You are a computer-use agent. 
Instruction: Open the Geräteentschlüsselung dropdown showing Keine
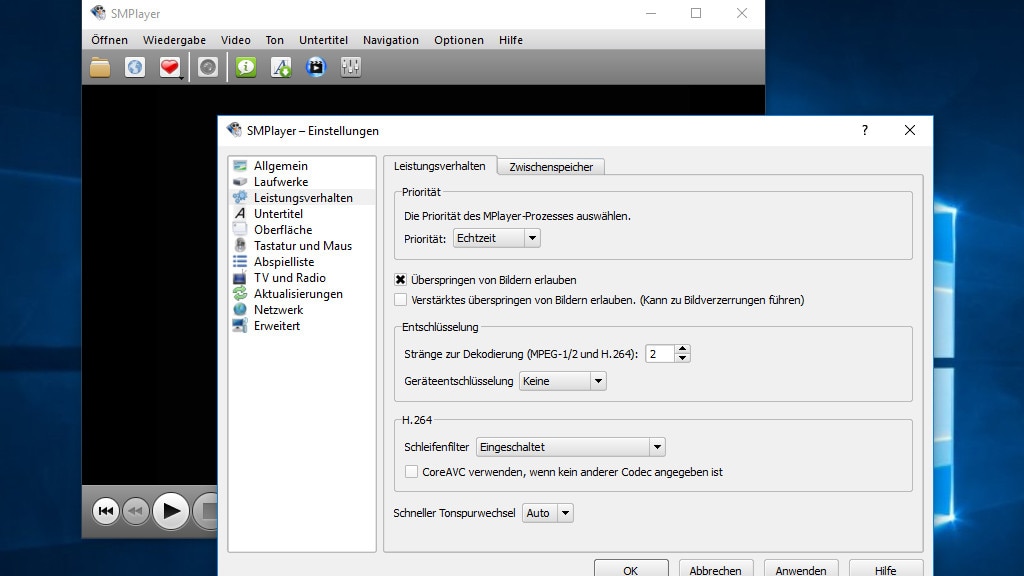(x=562, y=381)
